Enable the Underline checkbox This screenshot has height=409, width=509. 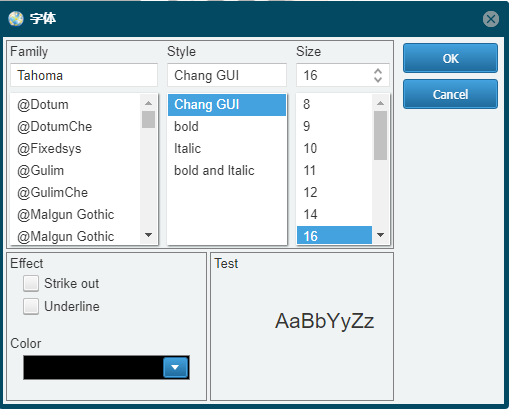coord(31,306)
